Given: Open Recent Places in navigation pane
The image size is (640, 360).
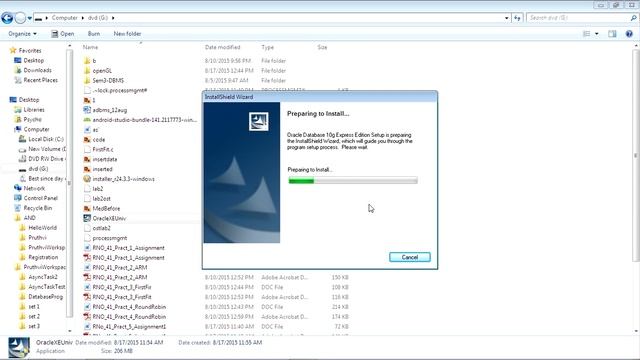Looking at the screenshot, I should [x=40, y=80].
